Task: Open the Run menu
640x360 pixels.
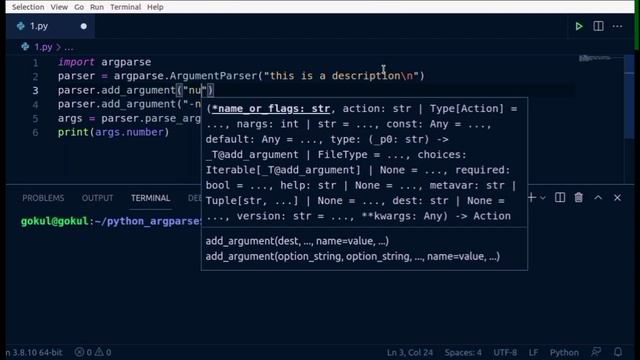Action: pos(97,7)
